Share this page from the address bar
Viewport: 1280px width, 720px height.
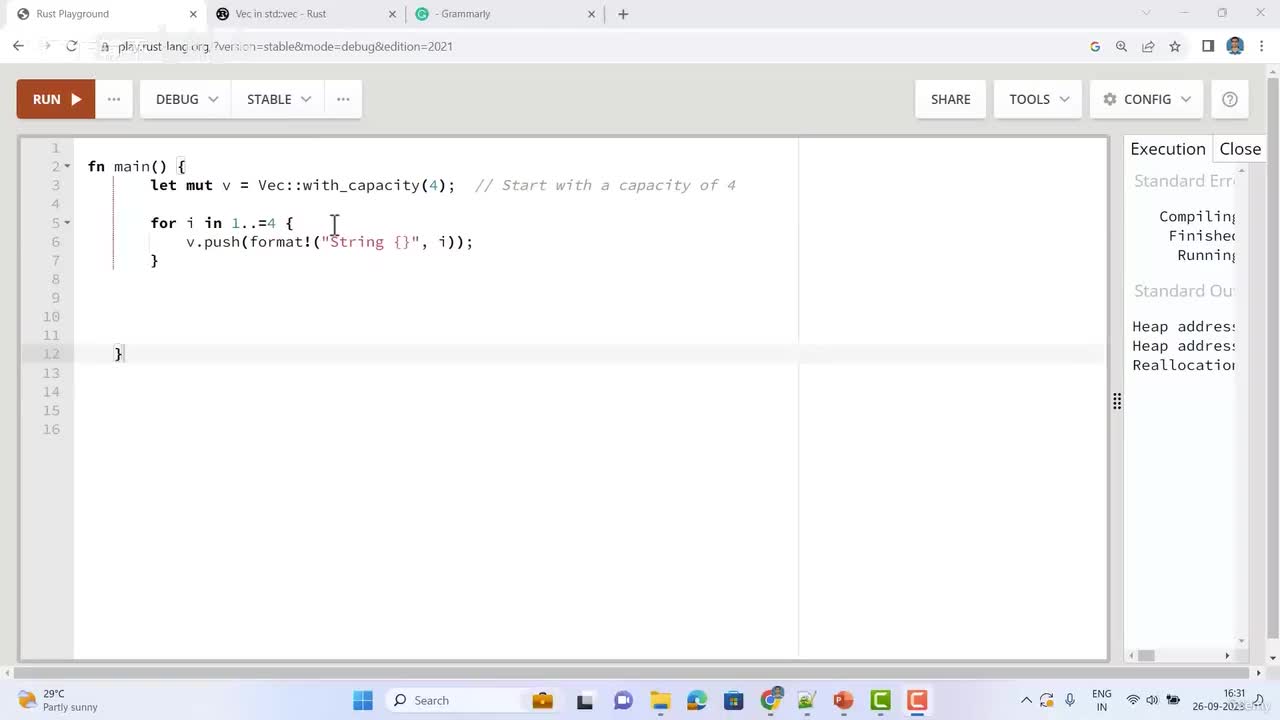coord(1148,46)
